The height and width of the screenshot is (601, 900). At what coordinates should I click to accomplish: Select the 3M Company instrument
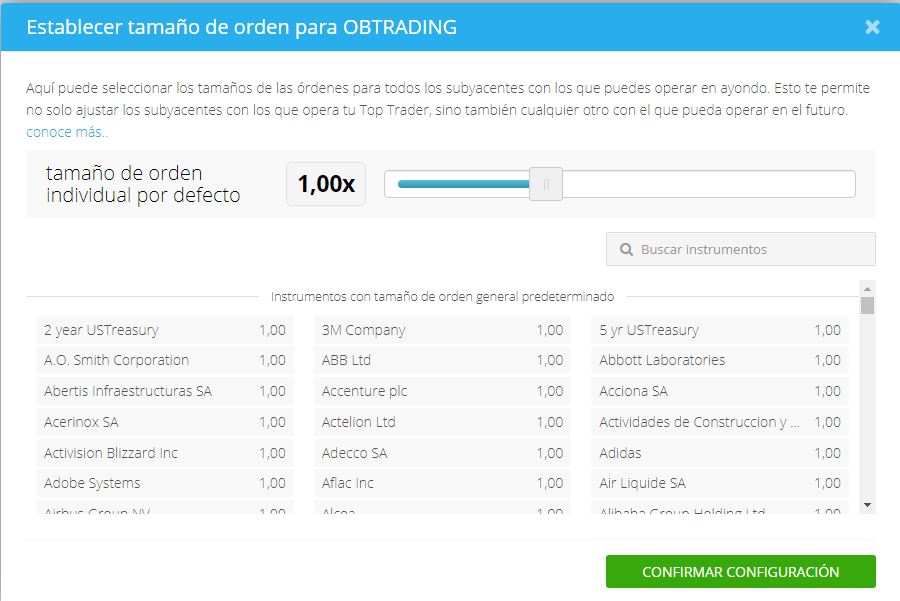click(442, 330)
